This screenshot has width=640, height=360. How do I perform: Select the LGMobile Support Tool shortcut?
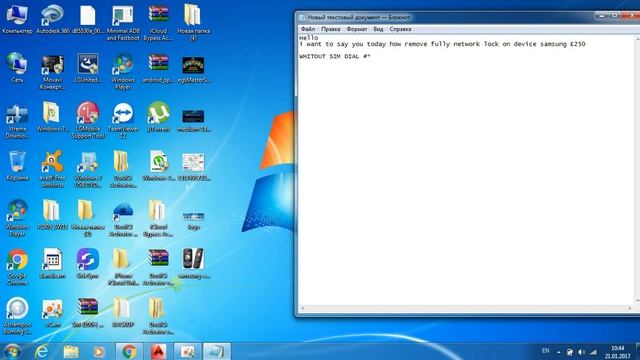coord(88,120)
